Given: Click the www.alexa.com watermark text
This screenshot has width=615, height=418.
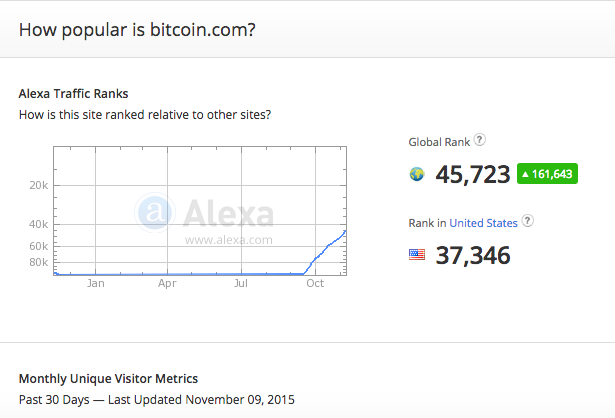Looking at the screenshot, I should point(229,240).
